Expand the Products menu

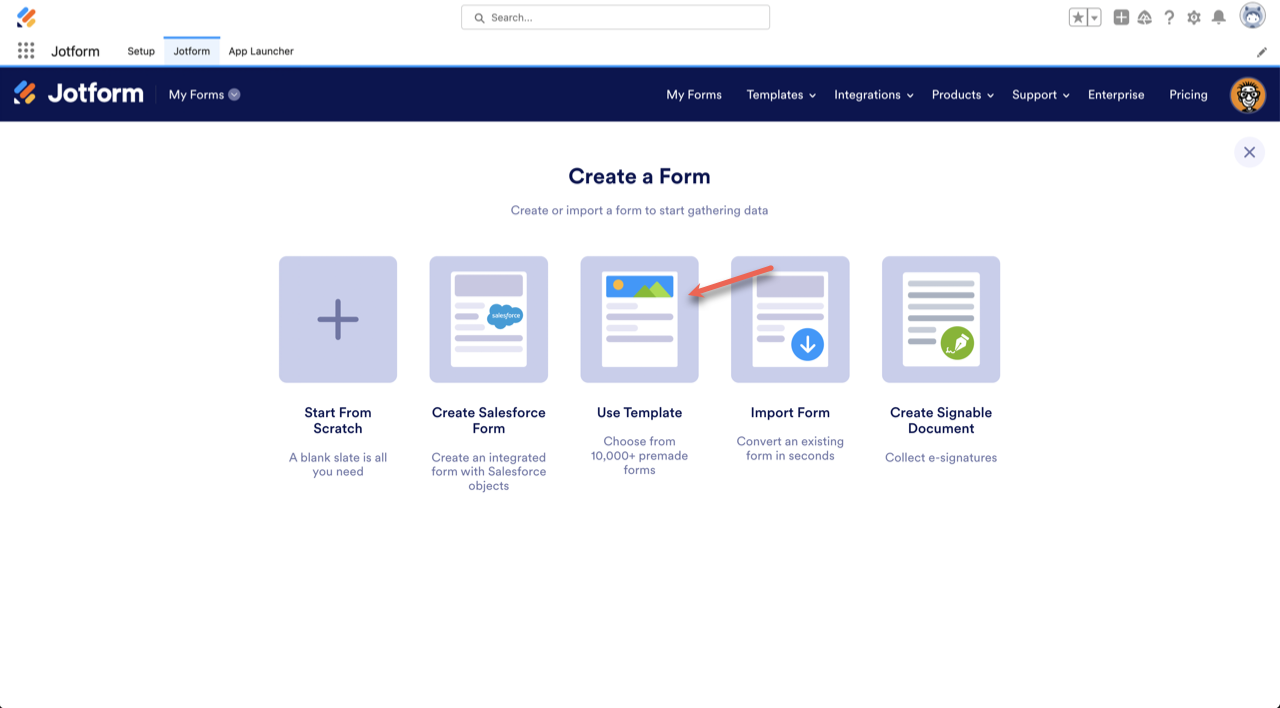[962, 94]
